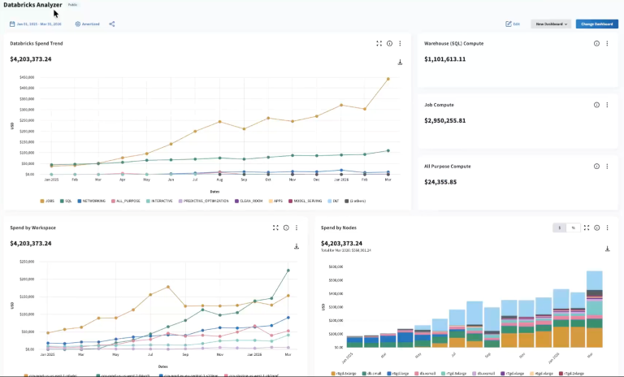The image size is (624, 377).
Task: Open the date range picker with calendar icon
Action: click(x=35, y=24)
